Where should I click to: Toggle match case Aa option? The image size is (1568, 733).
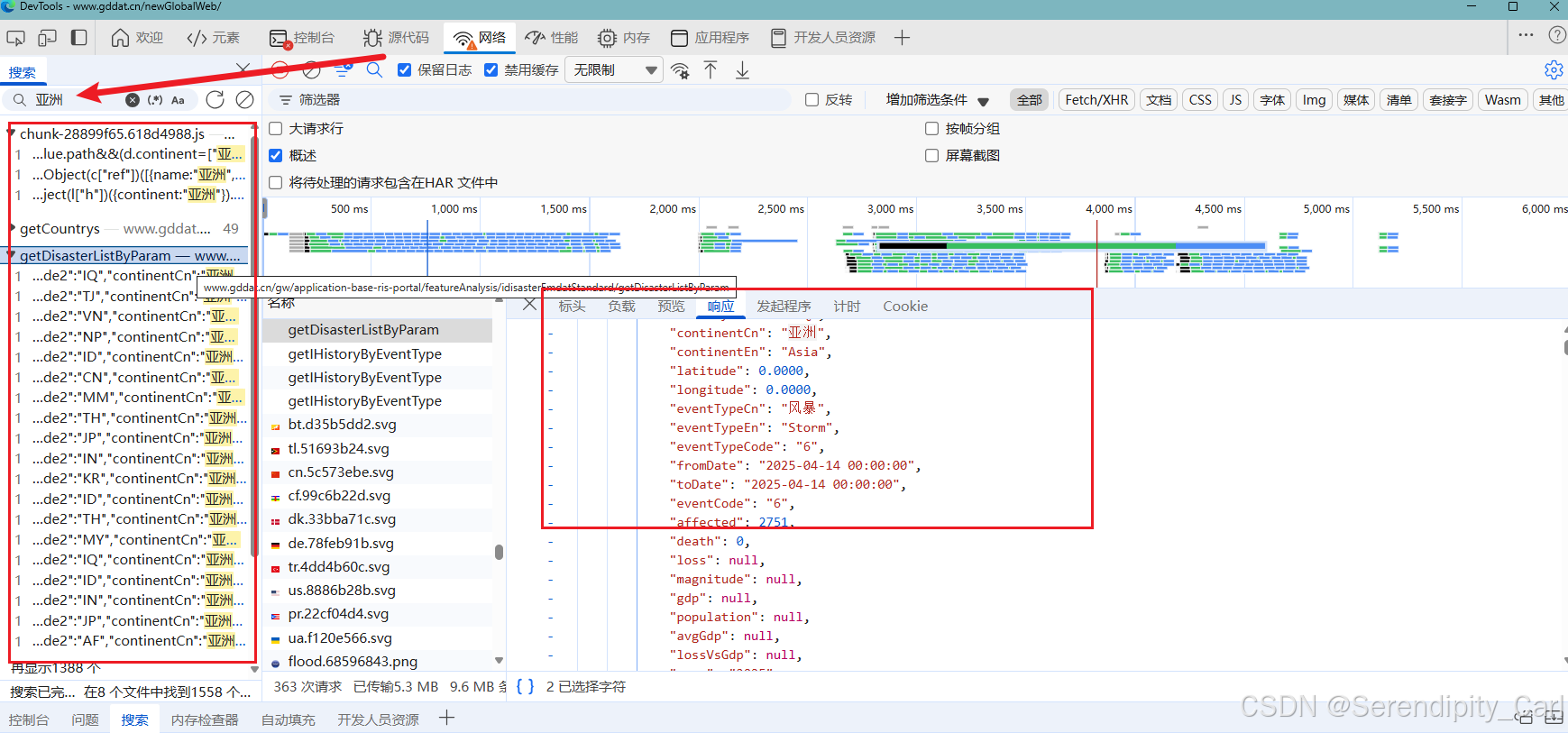[178, 100]
